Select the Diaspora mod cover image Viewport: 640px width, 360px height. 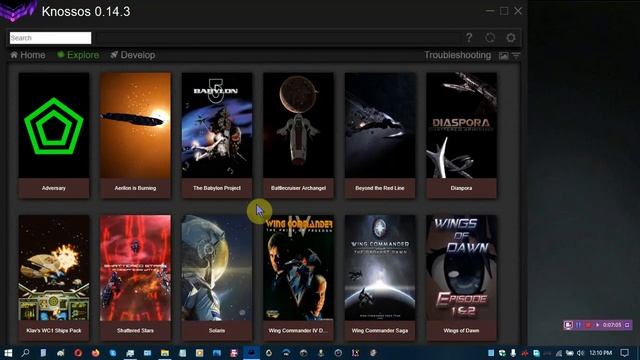click(462, 125)
